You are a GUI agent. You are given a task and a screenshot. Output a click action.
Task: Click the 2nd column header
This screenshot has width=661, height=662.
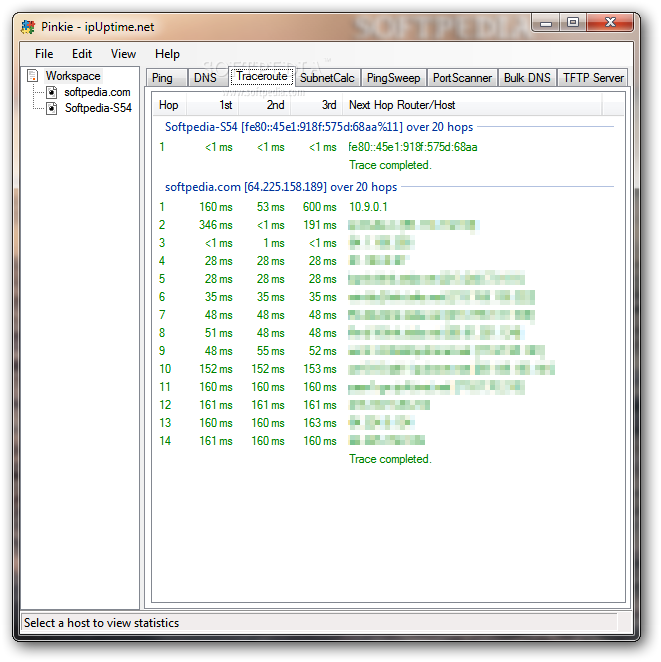click(265, 105)
